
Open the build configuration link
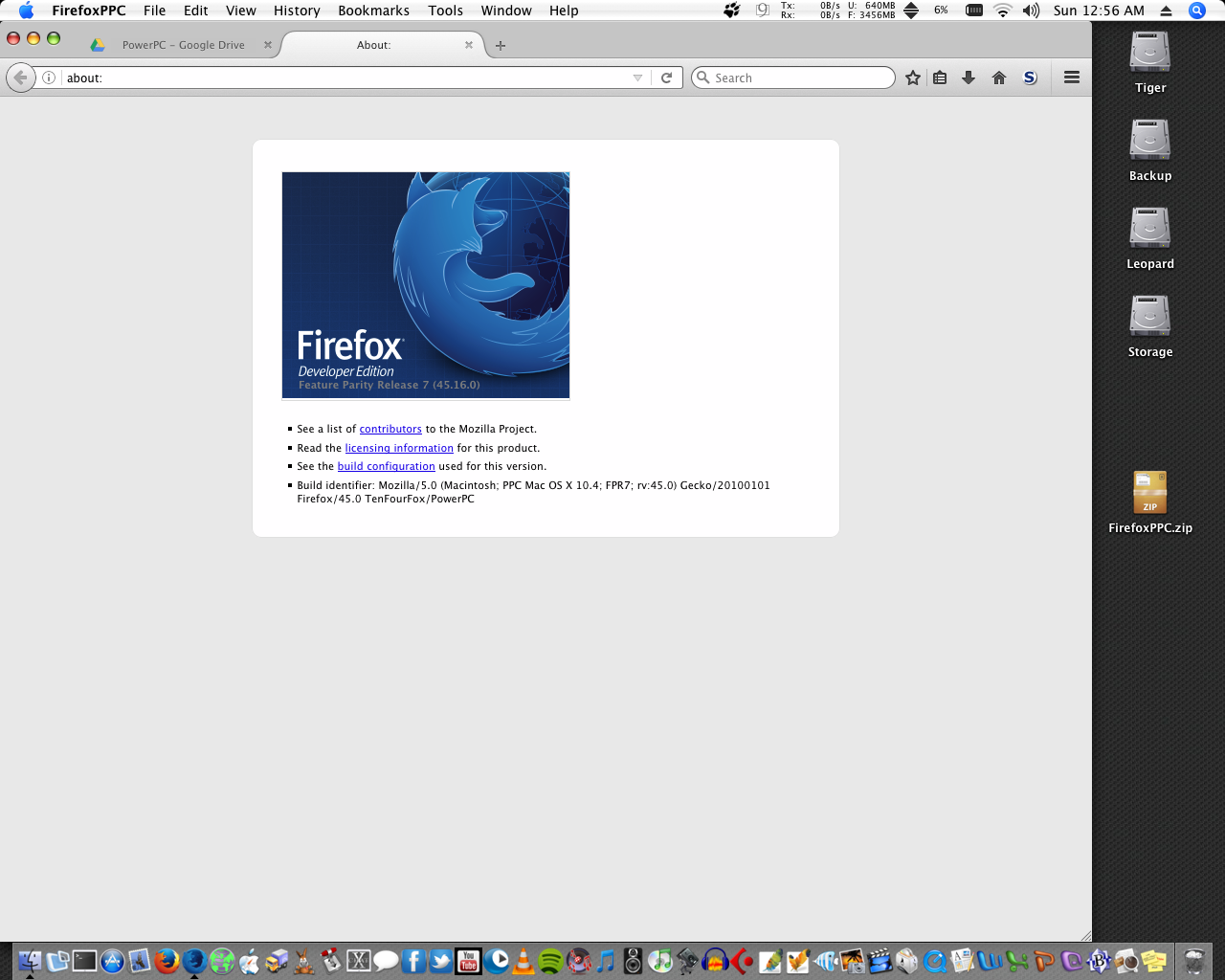pos(387,466)
